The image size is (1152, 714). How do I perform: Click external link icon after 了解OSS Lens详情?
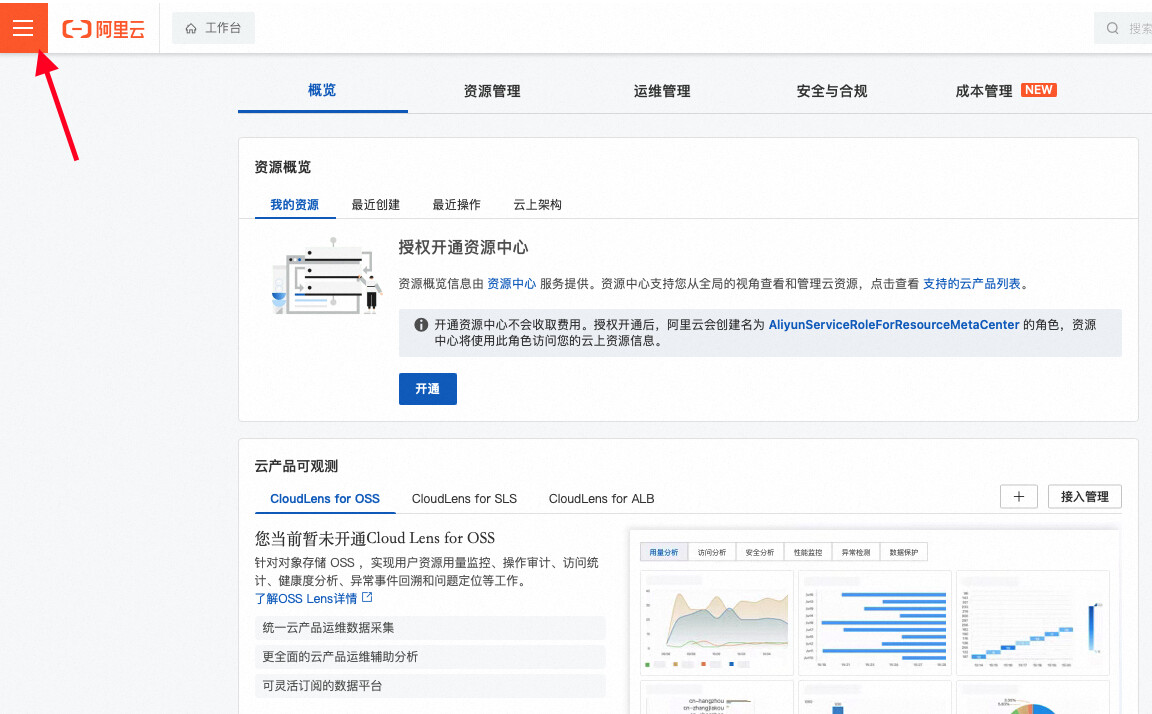367,598
